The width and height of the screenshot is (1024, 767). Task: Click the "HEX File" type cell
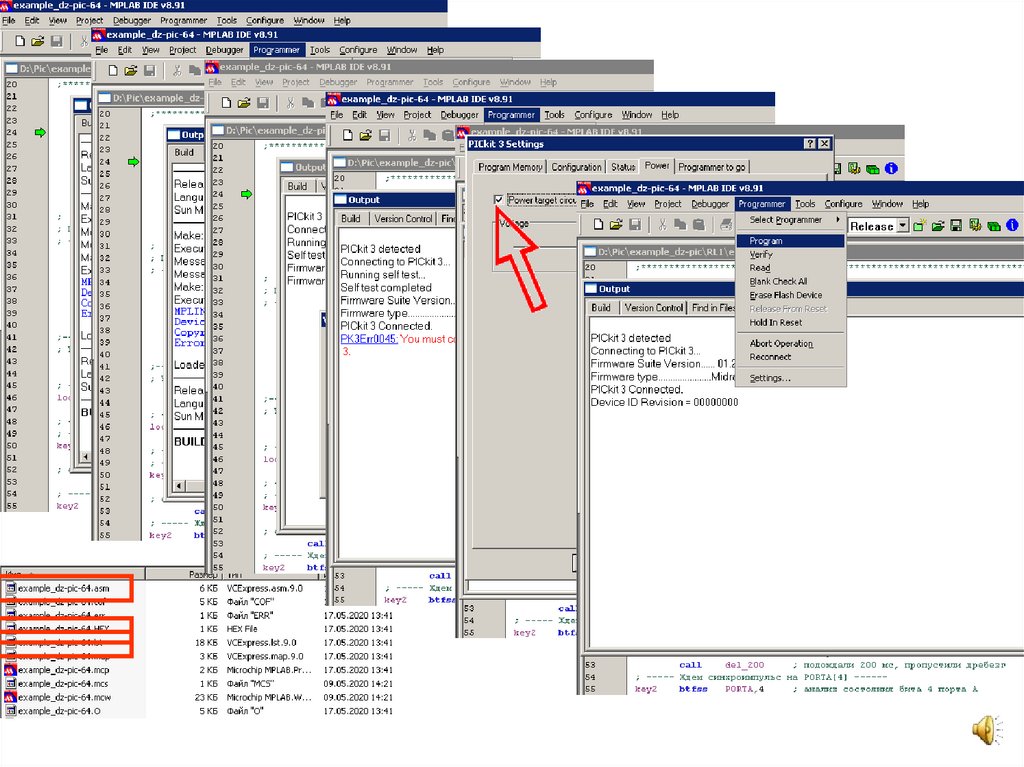242,629
